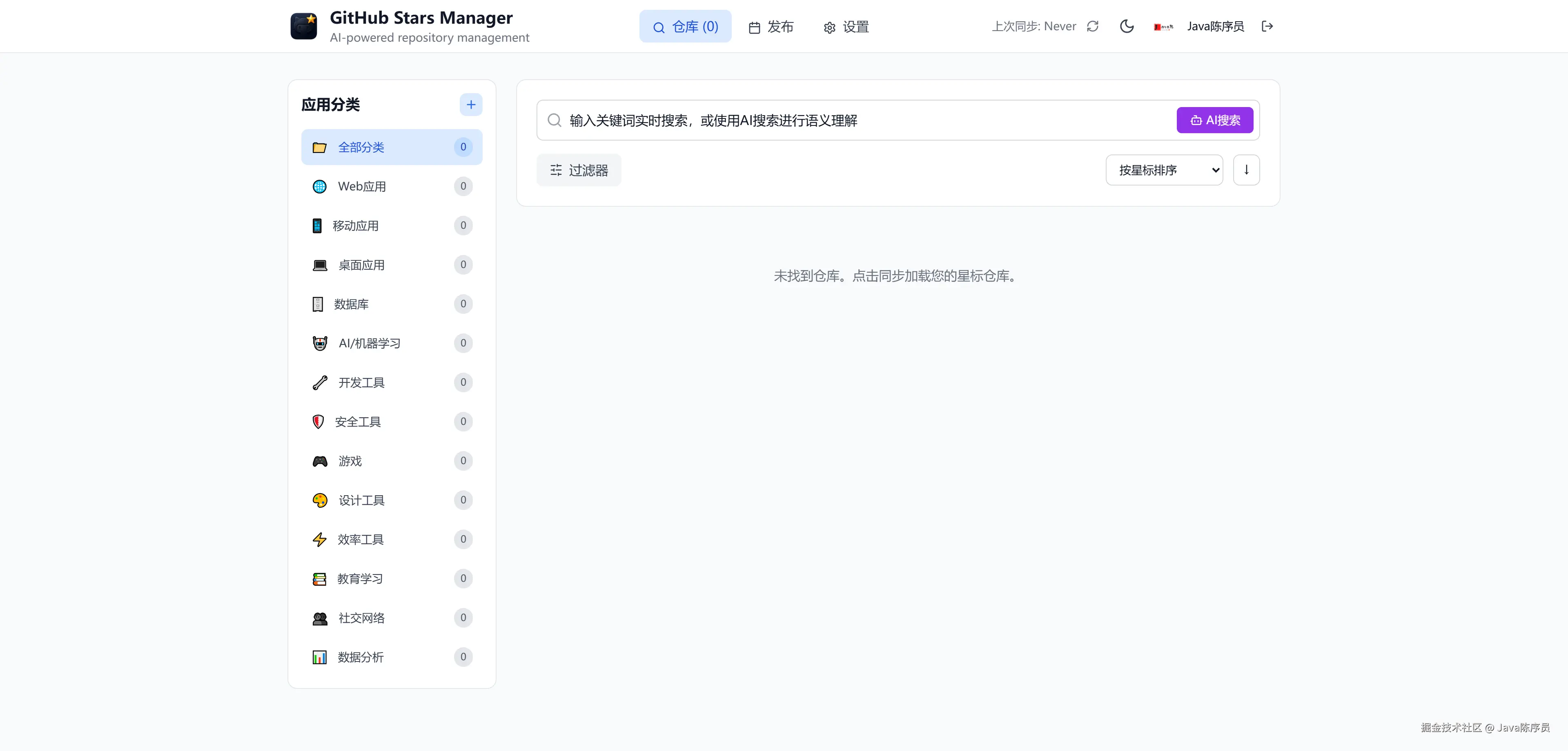Screen dimensions: 1568x751
Task: Click the Java陈序员 user avatar
Action: [x=1163, y=27]
